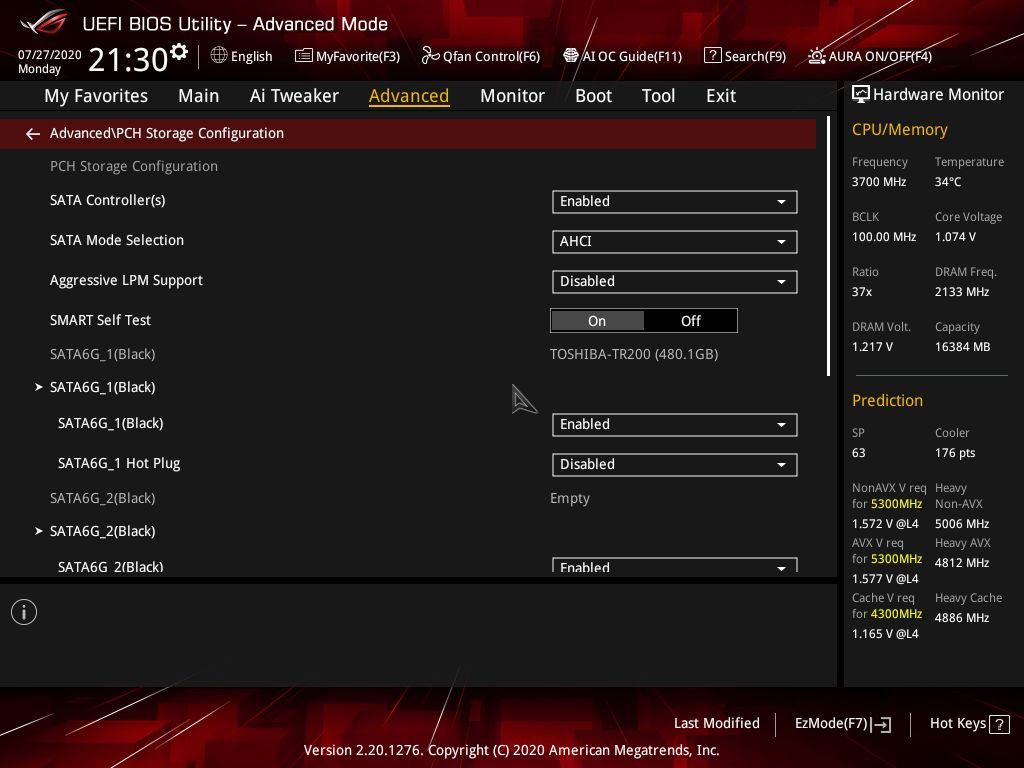Click the 1.074 V core voltage
1024x768 pixels.
tap(955, 237)
